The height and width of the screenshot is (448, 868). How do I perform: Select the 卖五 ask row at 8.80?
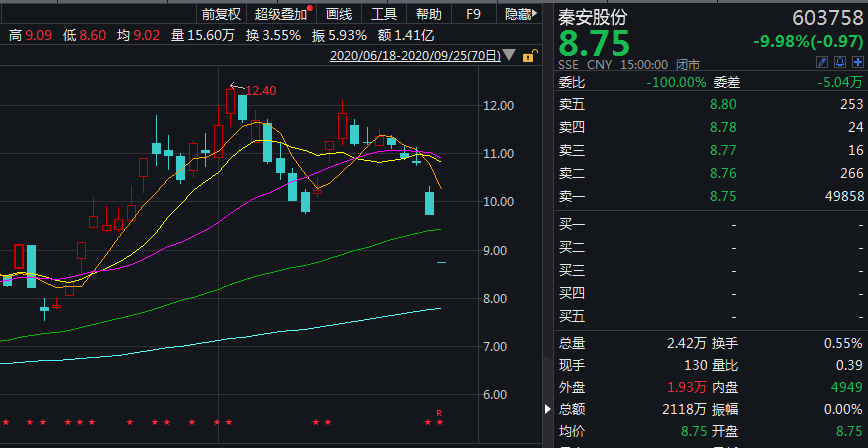(711, 104)
